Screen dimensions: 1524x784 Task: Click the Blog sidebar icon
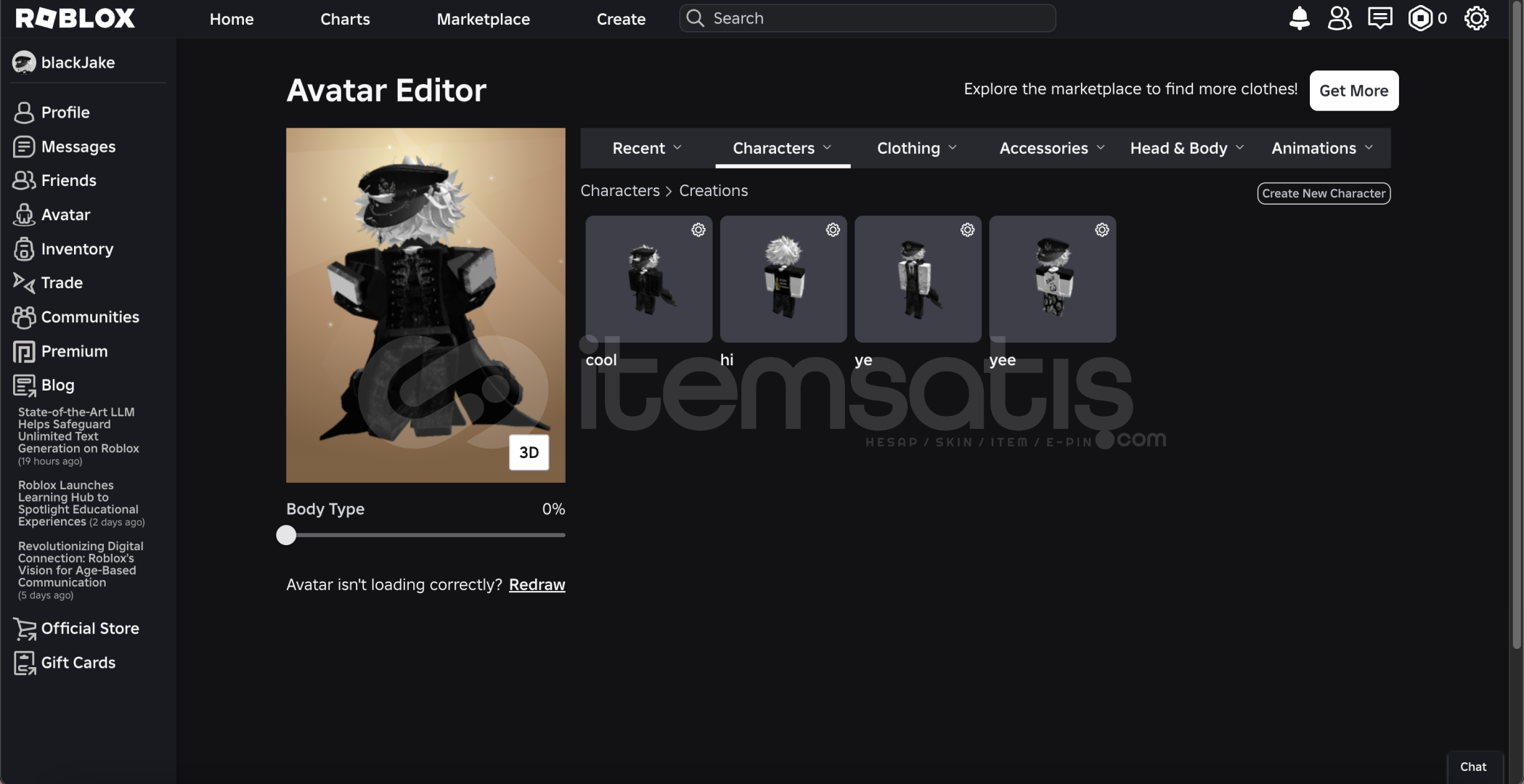24,385
